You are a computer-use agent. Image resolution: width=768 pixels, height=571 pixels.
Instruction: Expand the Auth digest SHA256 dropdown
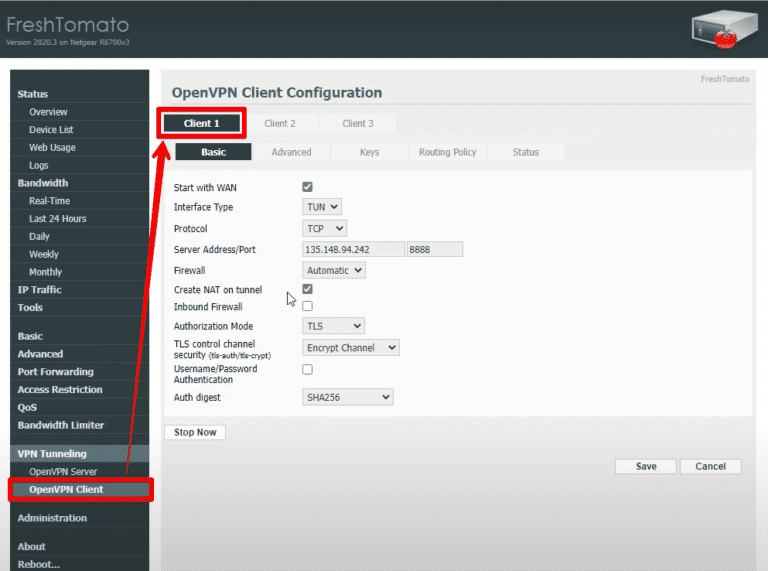(x=348, y=397)
